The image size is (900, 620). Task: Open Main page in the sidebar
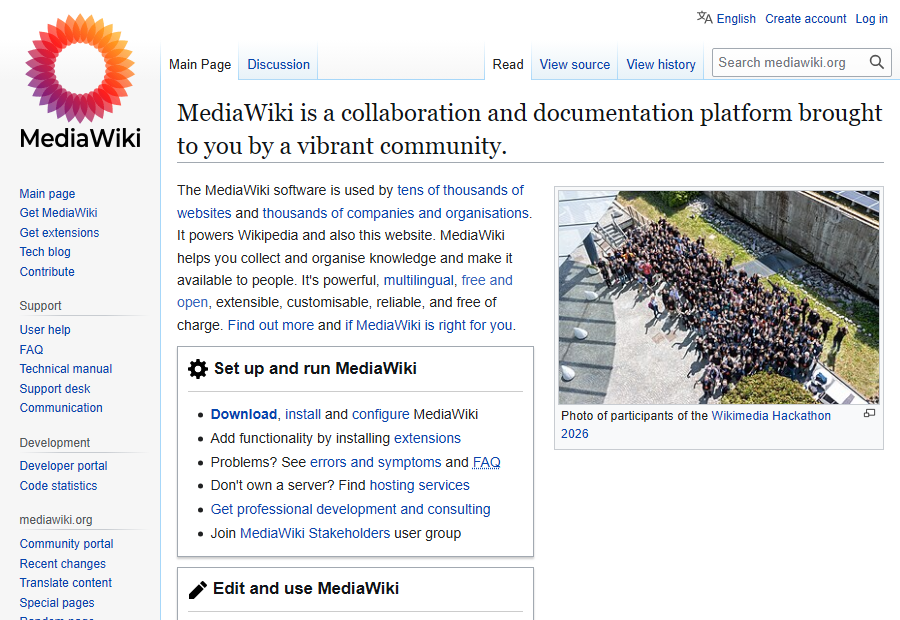point(47,193)
